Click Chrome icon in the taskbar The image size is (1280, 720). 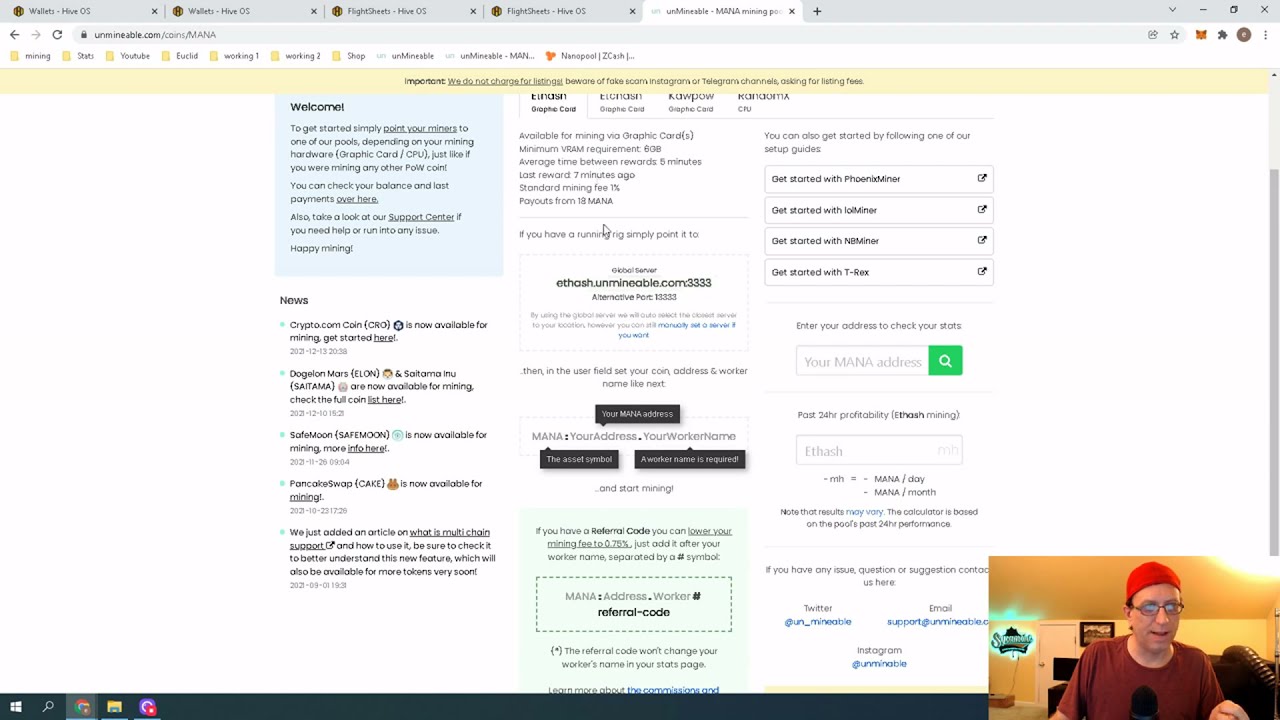(x=82, y=707)
